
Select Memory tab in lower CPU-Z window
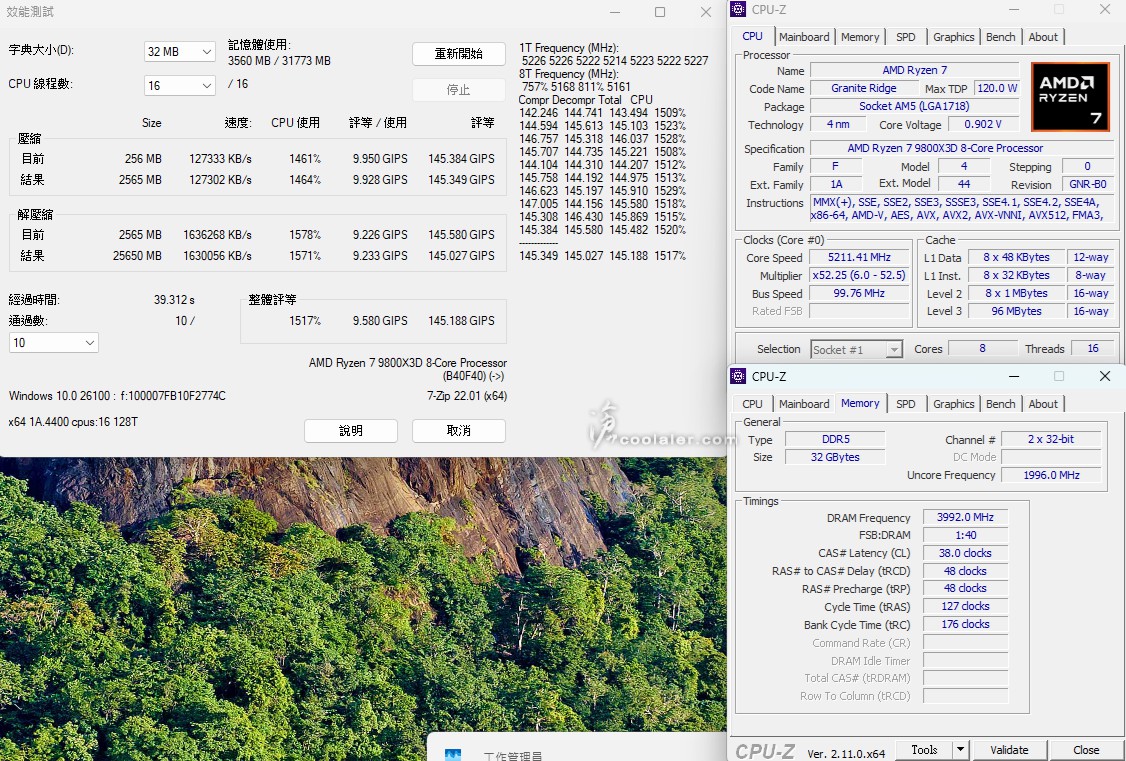coord(860,403)
